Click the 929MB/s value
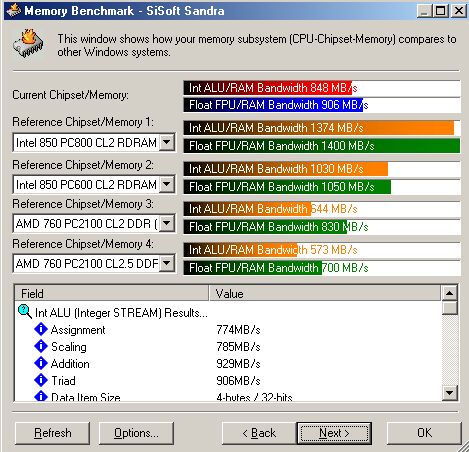469x452 pixels. pyautogui.click(x=238, y=364)
